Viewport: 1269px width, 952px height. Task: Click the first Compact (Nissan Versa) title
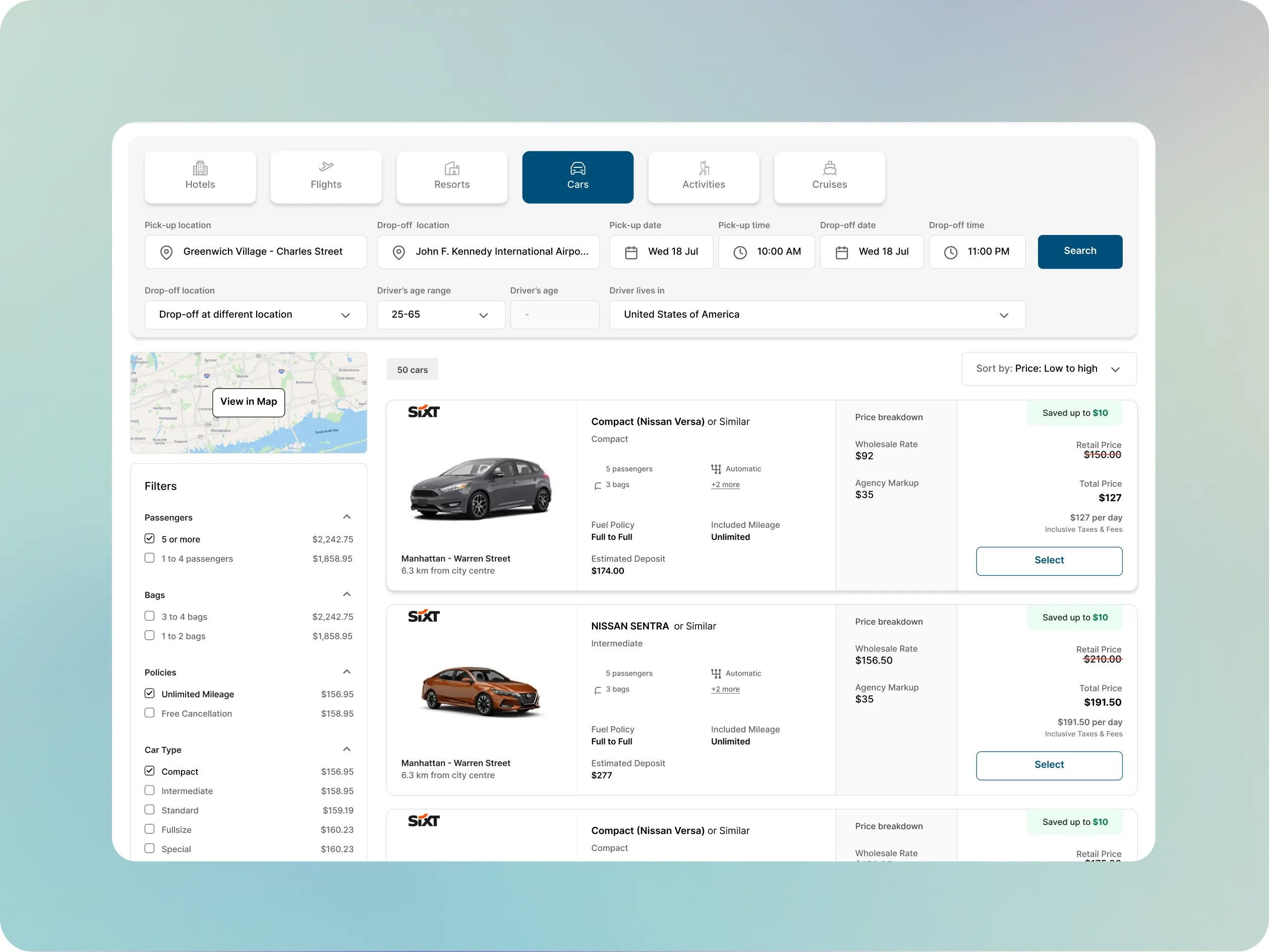[670, 422]
